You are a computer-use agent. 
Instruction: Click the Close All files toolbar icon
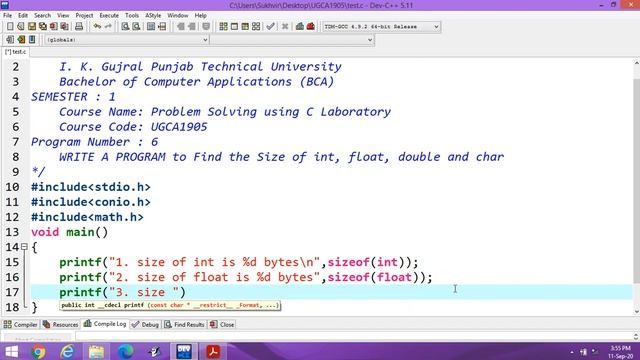pos(64,27)
